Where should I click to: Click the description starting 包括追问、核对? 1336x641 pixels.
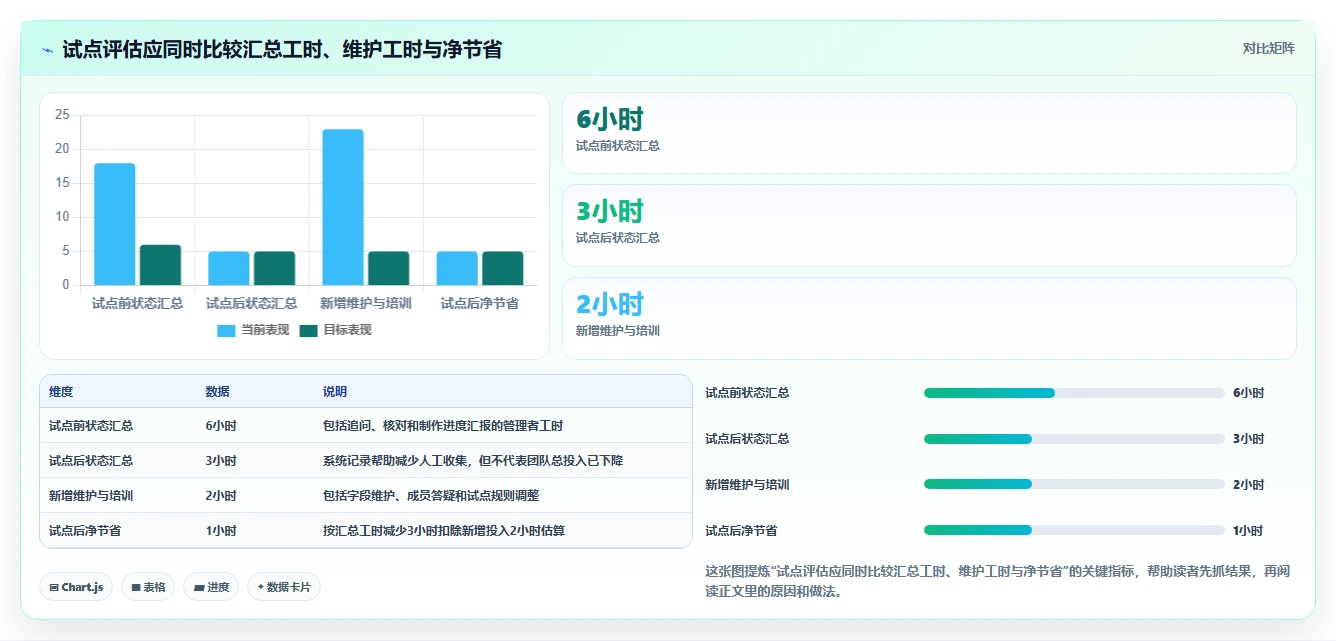coord(443,426)
